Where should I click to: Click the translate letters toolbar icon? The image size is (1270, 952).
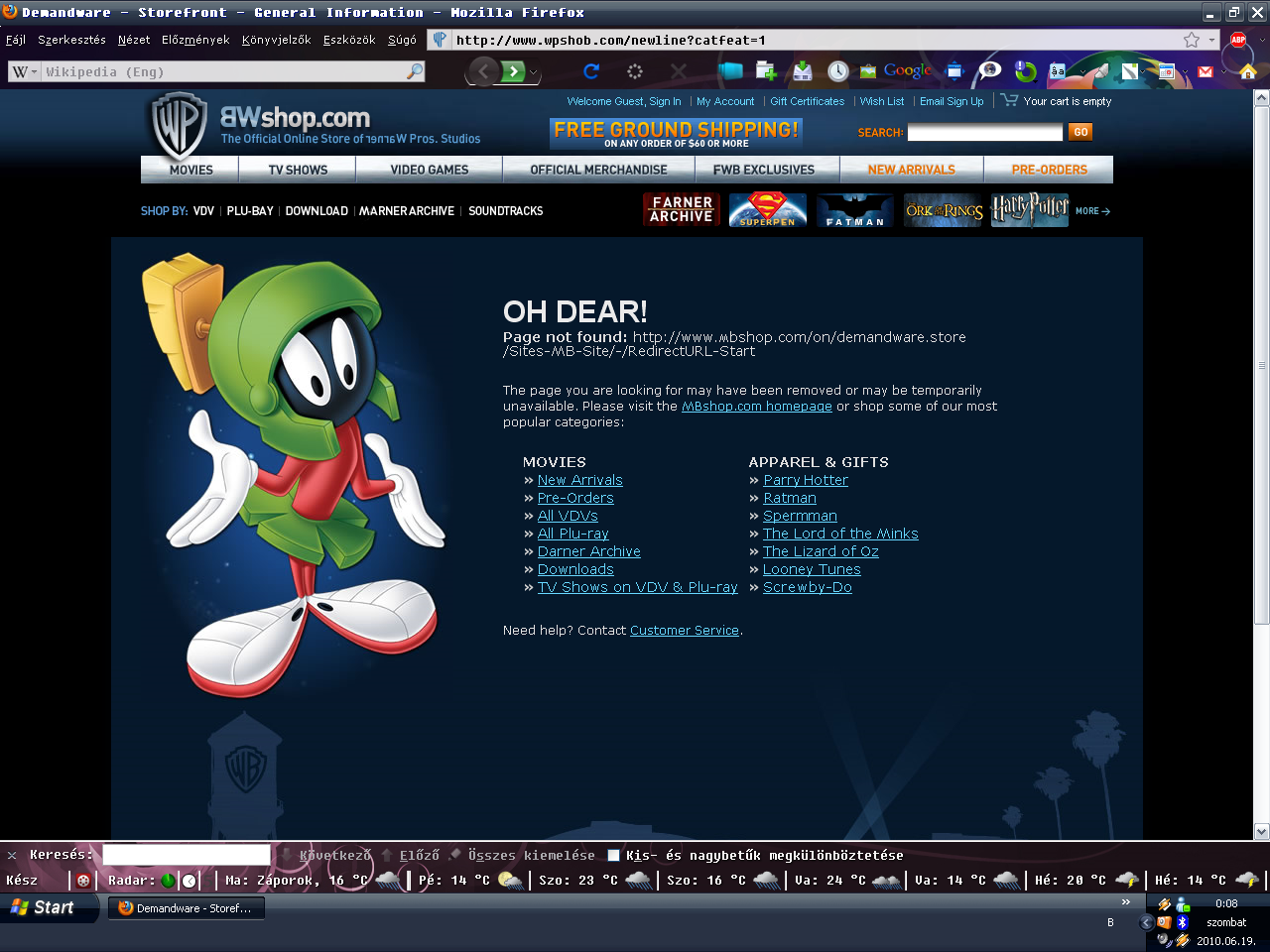(1058, 71)
